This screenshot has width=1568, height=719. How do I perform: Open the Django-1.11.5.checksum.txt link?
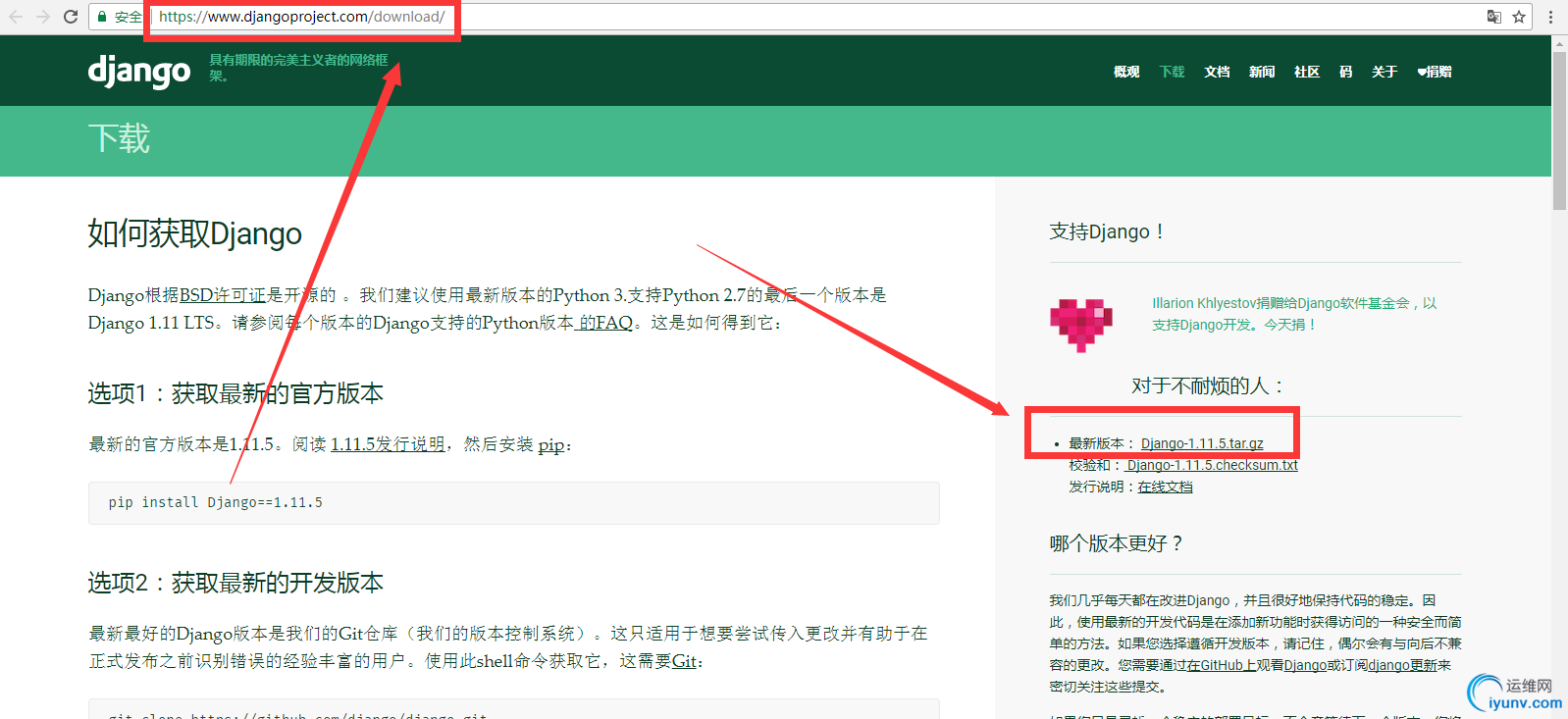pos(1211,465)
